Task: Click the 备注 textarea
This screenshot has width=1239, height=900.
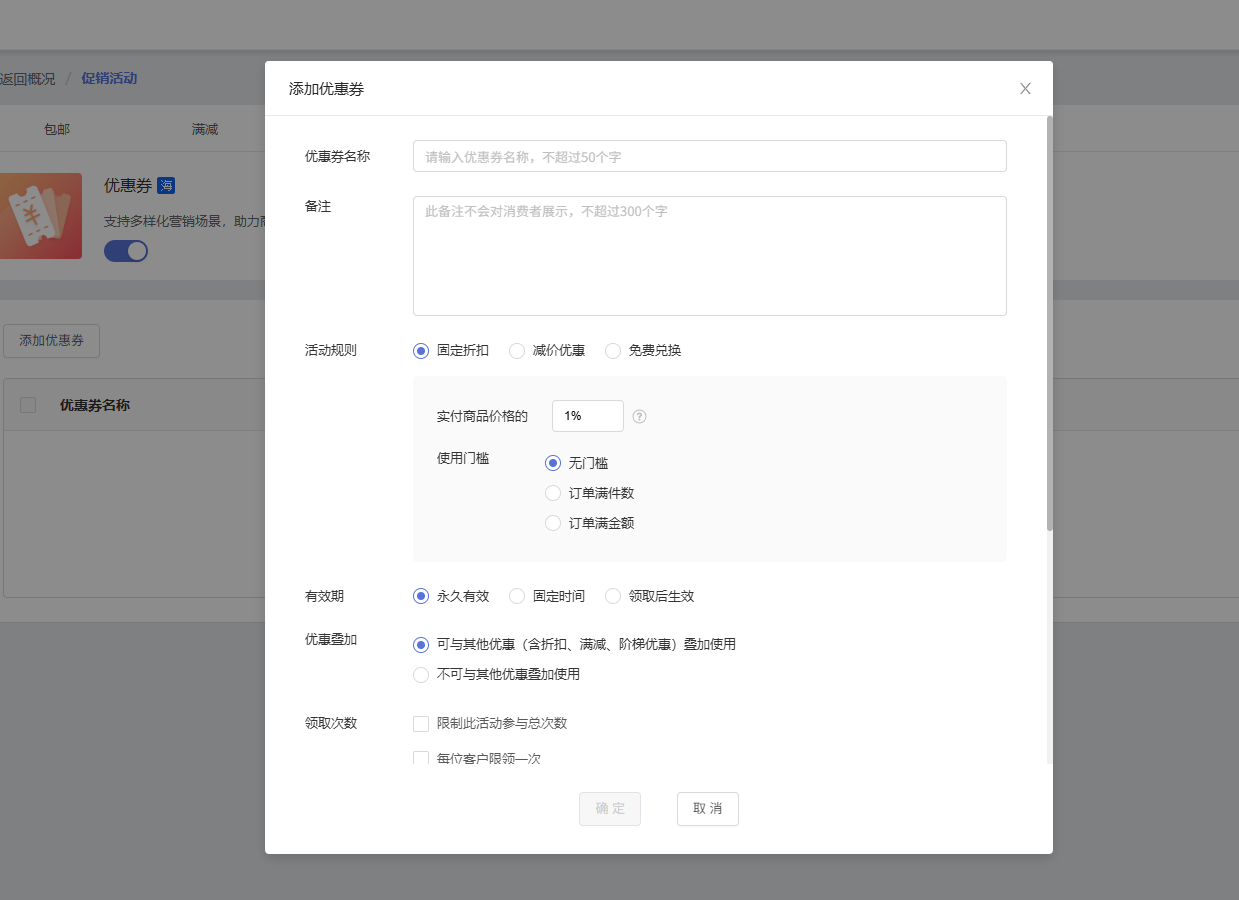Action: pos(709,256)
